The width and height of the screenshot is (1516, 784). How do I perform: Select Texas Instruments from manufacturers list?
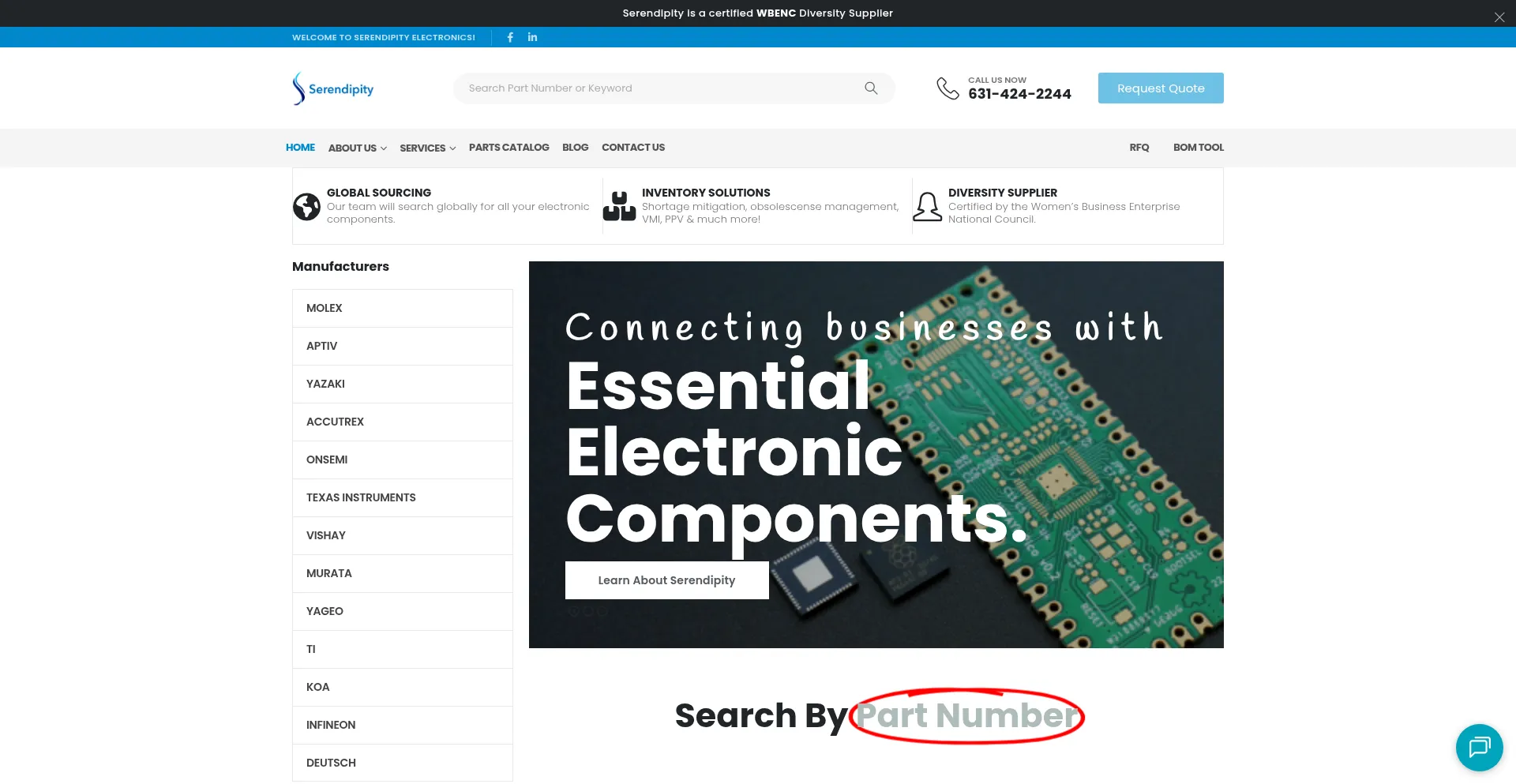point(361,497)
